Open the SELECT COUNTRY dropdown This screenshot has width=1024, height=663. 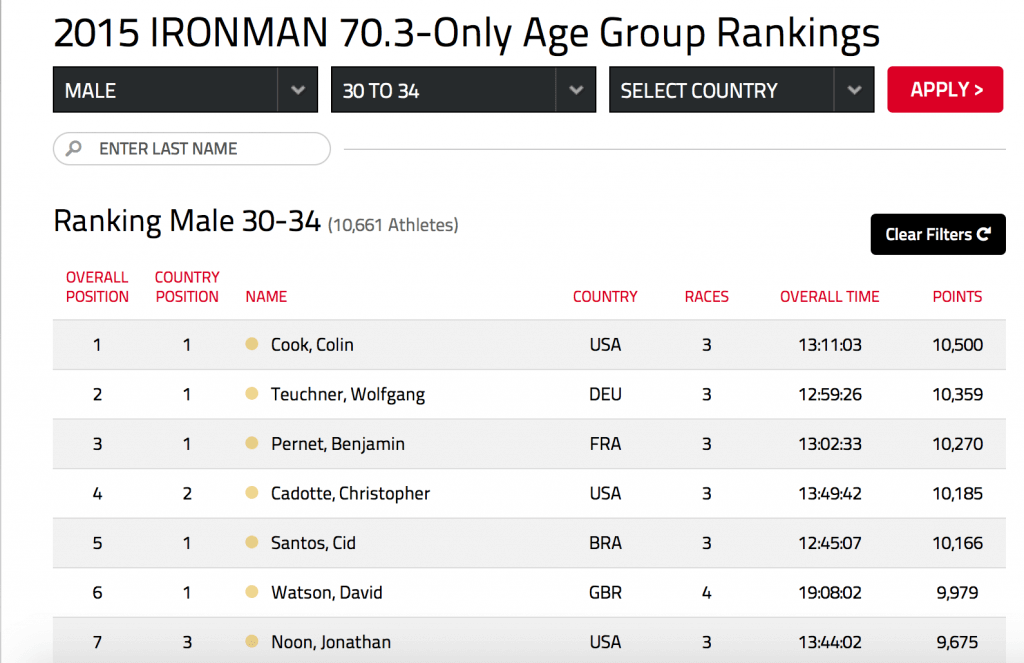click(741, 90)
